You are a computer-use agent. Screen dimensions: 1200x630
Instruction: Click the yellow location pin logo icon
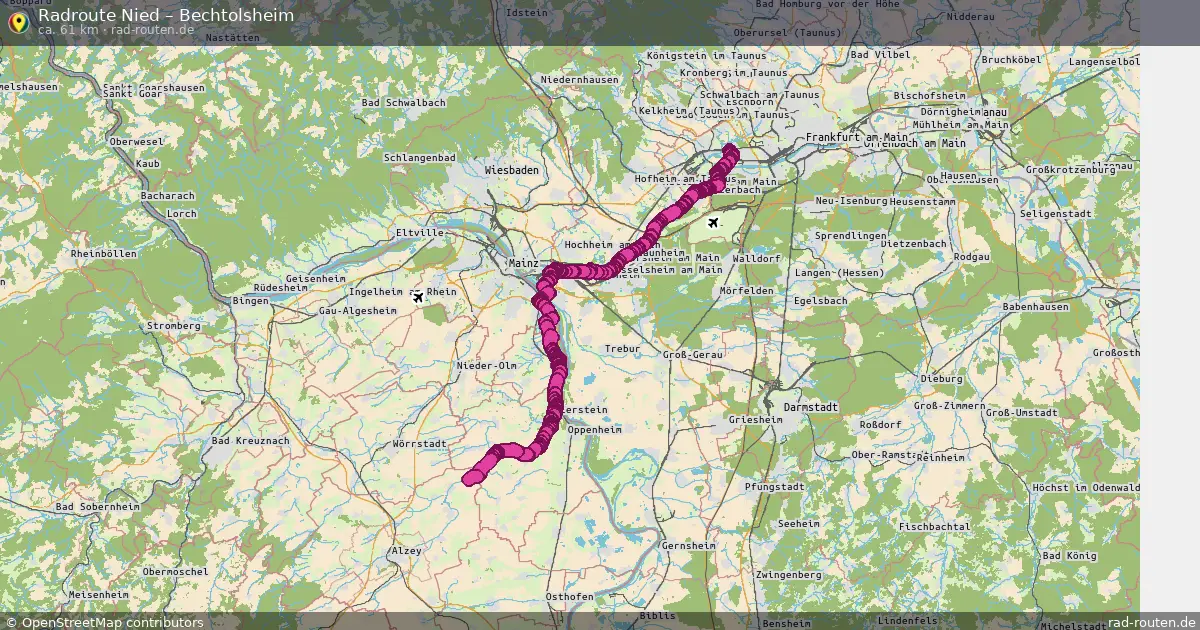click(x=17, y=22)
